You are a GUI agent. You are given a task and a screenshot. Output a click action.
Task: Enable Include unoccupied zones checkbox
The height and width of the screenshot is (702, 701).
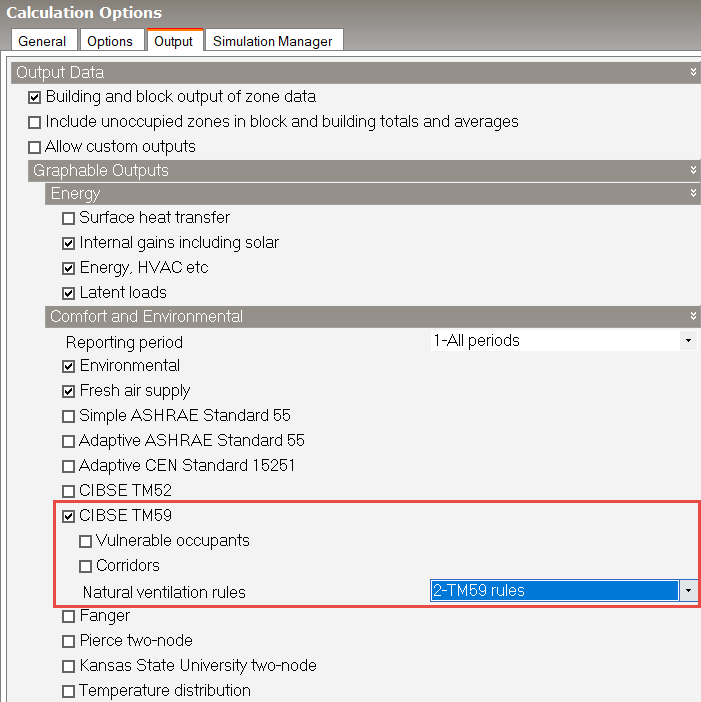35,122
